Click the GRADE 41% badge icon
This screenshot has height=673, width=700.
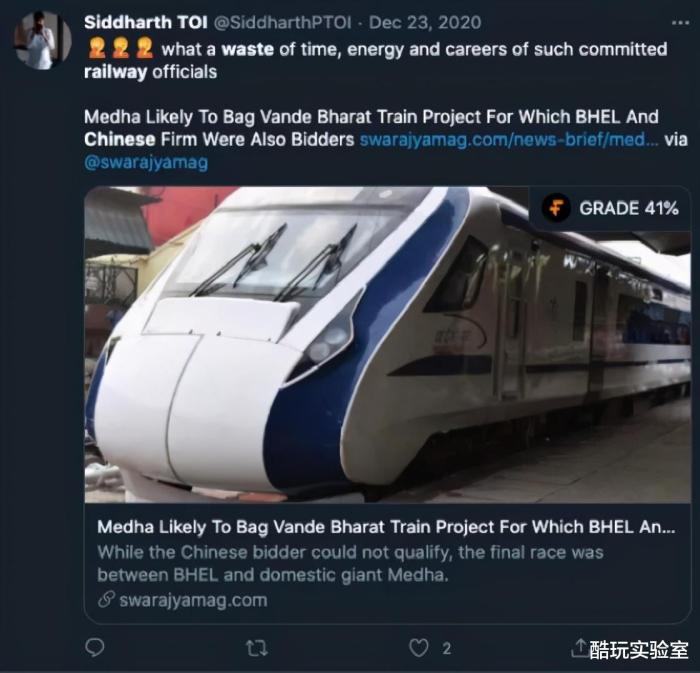tap(556, 208)
